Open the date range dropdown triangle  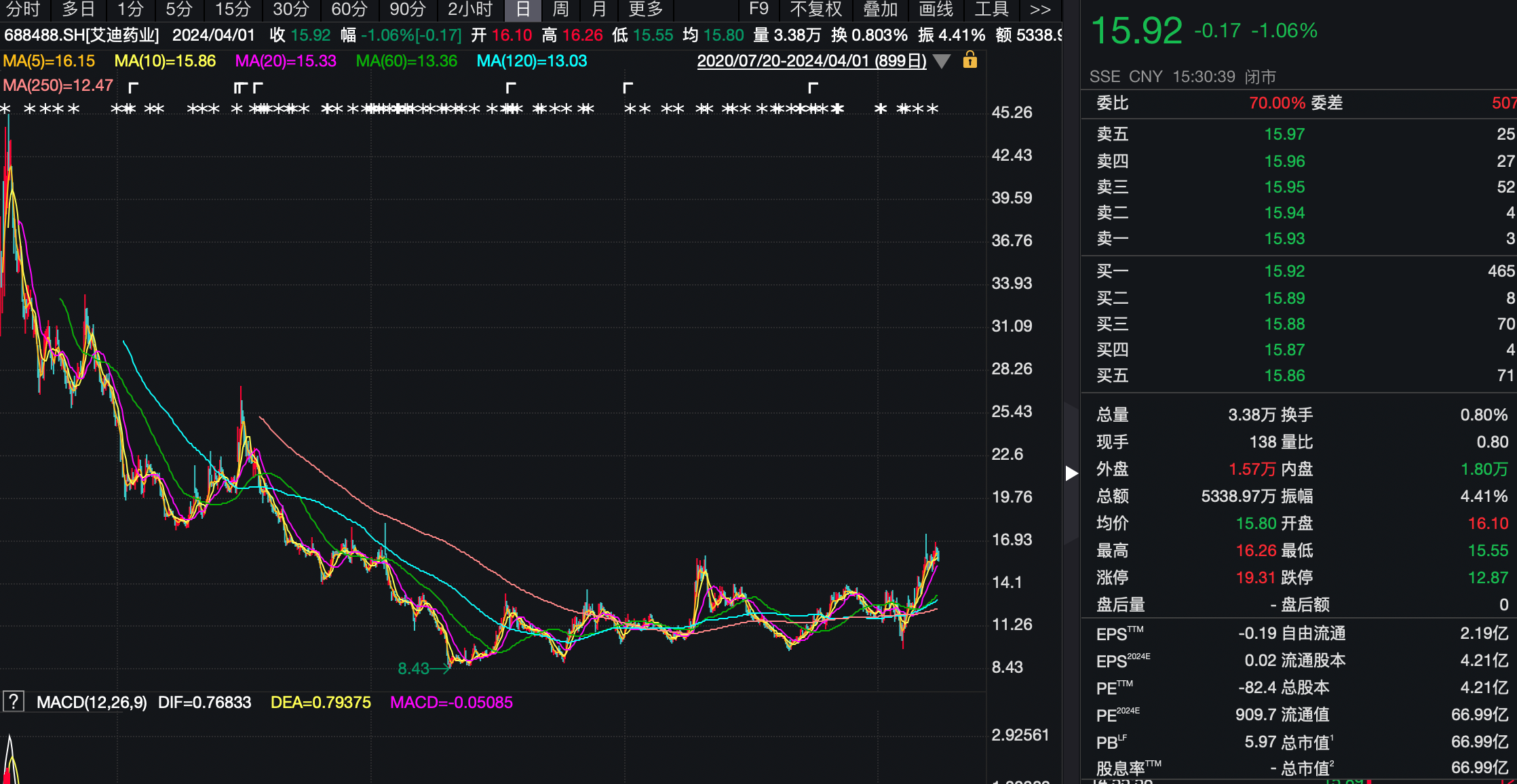942,62
